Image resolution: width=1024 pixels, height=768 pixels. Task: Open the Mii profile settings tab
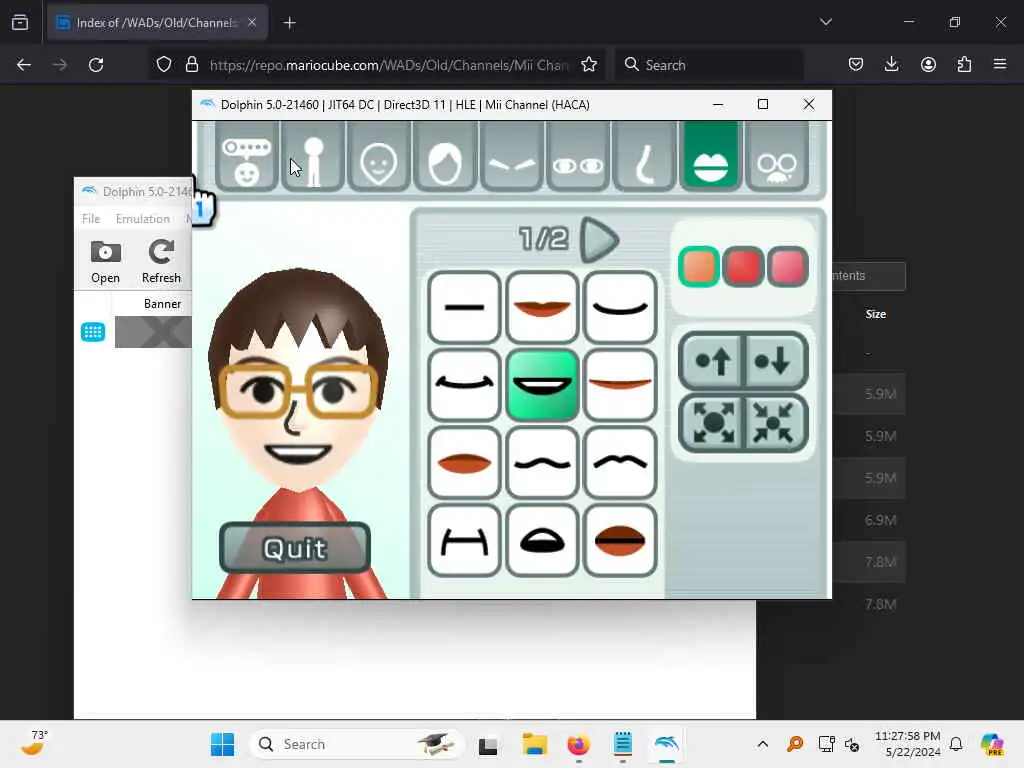pos(247,157)
